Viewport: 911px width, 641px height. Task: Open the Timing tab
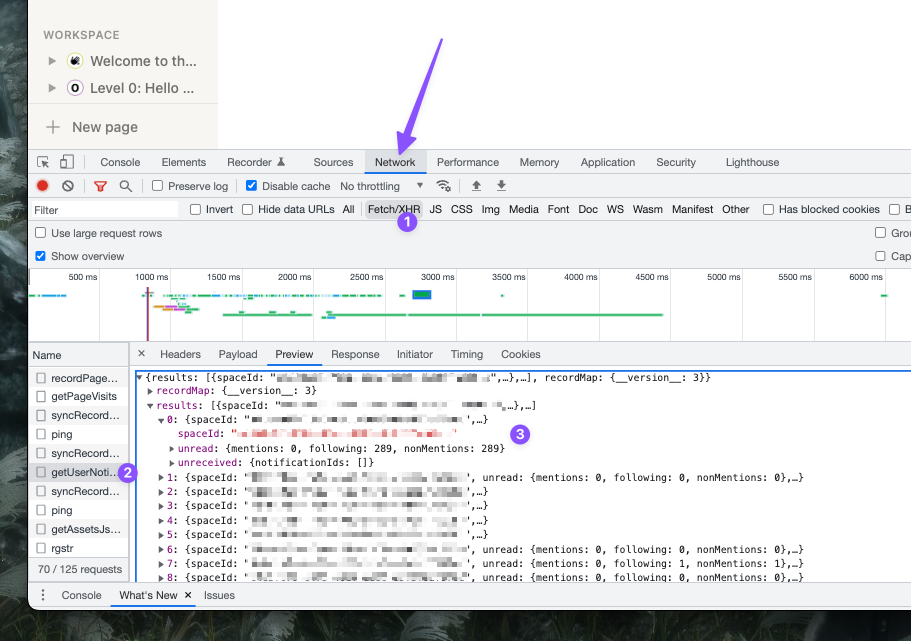pos(467,354)
